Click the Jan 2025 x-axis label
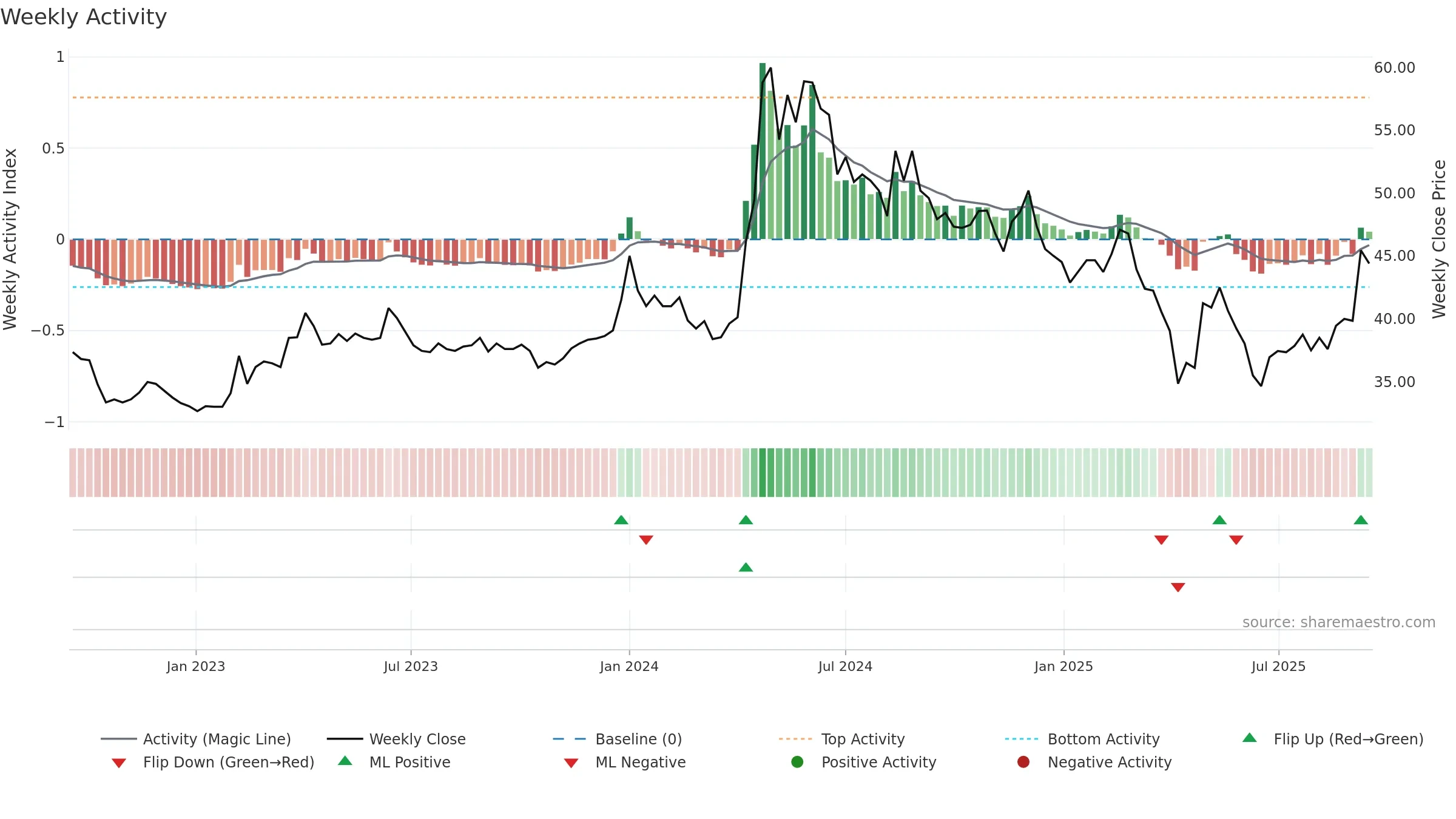The height and width of the screenshot is (819, 1456). pyautogui.click(x=1063, y=666)
